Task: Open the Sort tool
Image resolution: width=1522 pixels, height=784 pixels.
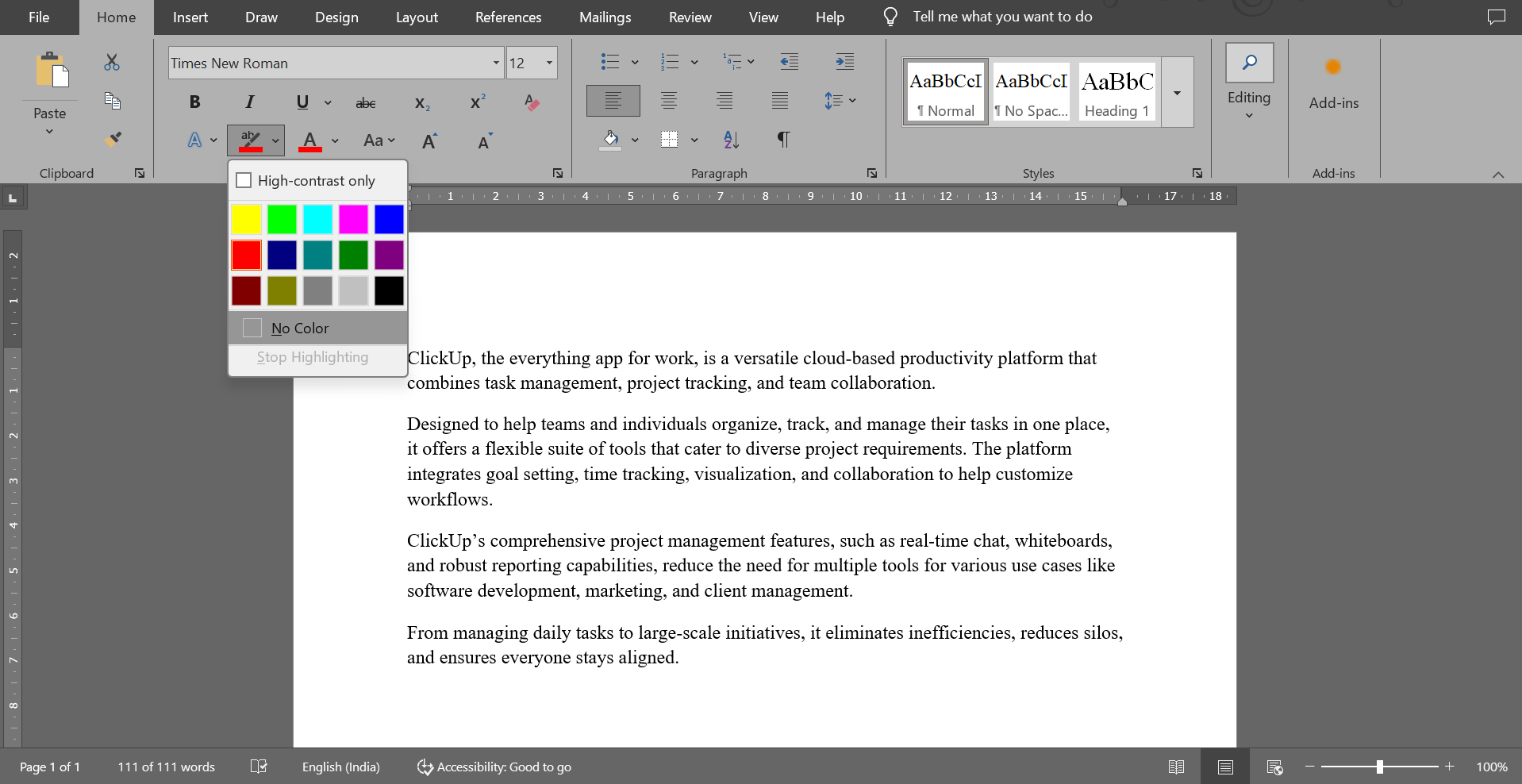Action: tap(731, 140)
